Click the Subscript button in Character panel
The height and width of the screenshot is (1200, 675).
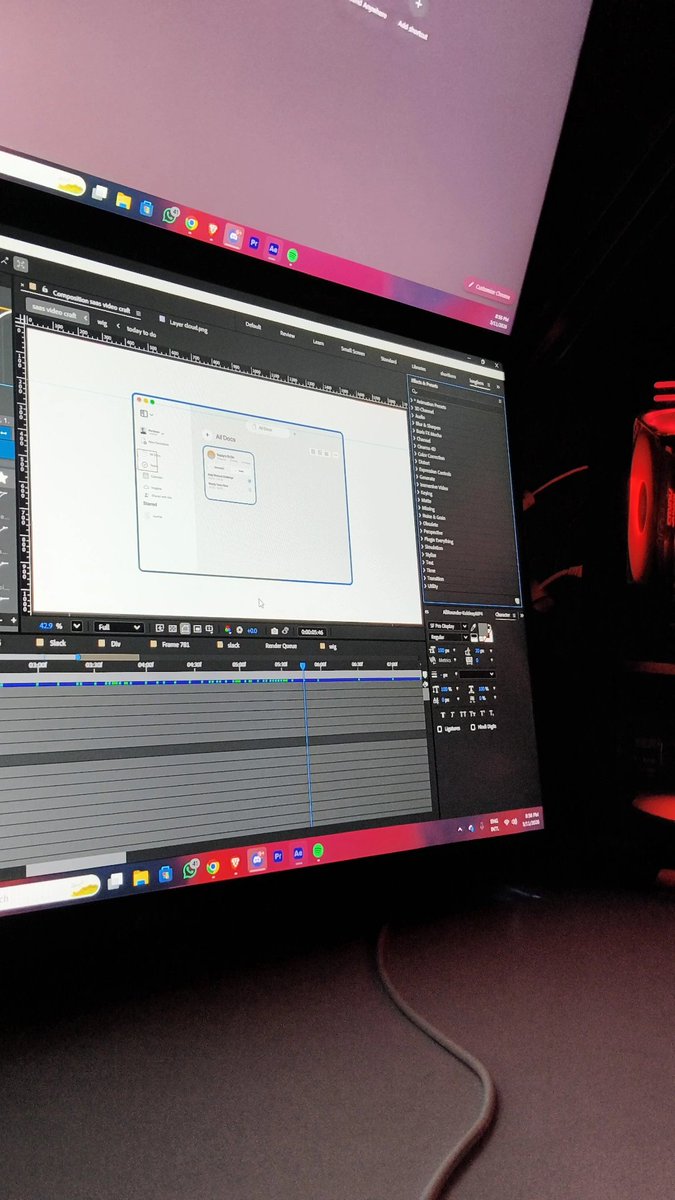coord(492,714)
